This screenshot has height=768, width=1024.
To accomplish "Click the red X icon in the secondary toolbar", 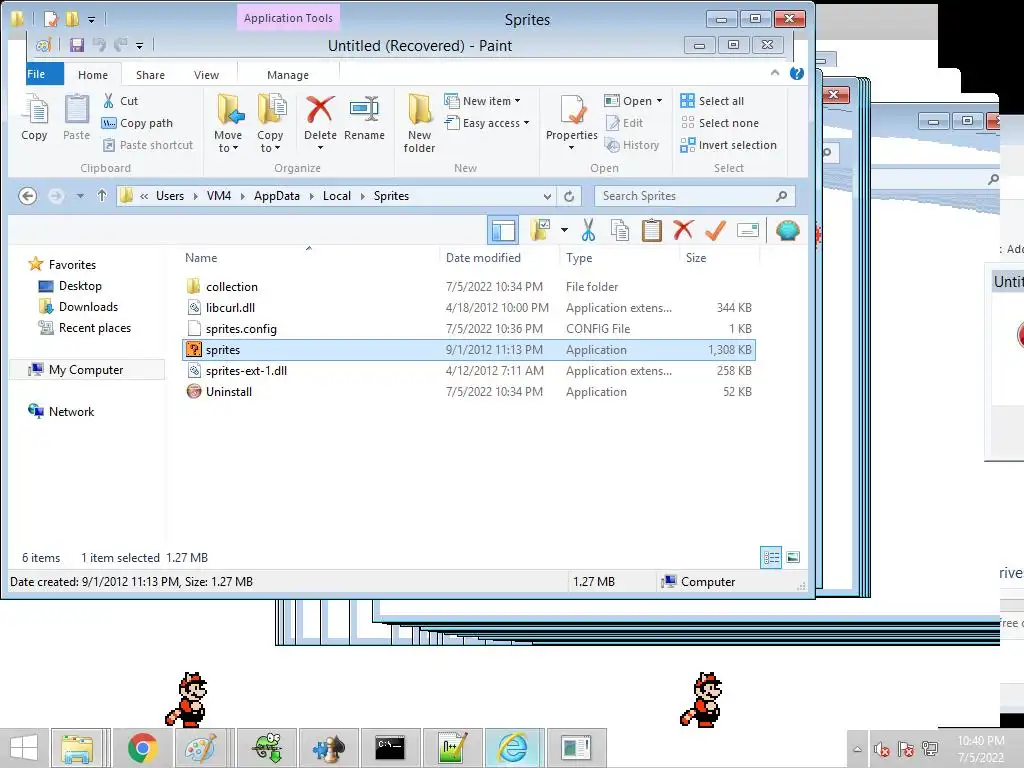I will point(683,230).
